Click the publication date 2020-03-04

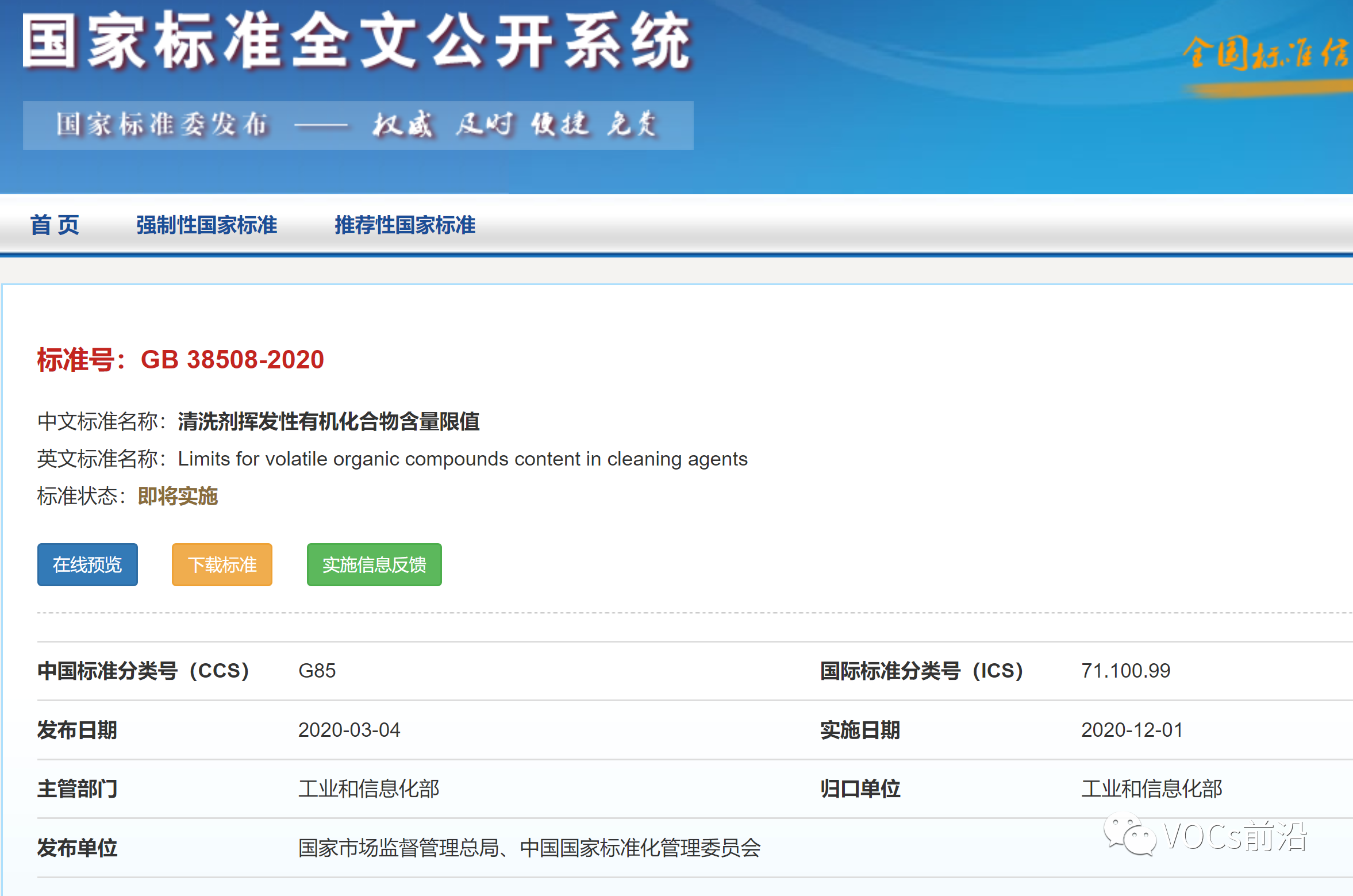(x=349, y=730)
